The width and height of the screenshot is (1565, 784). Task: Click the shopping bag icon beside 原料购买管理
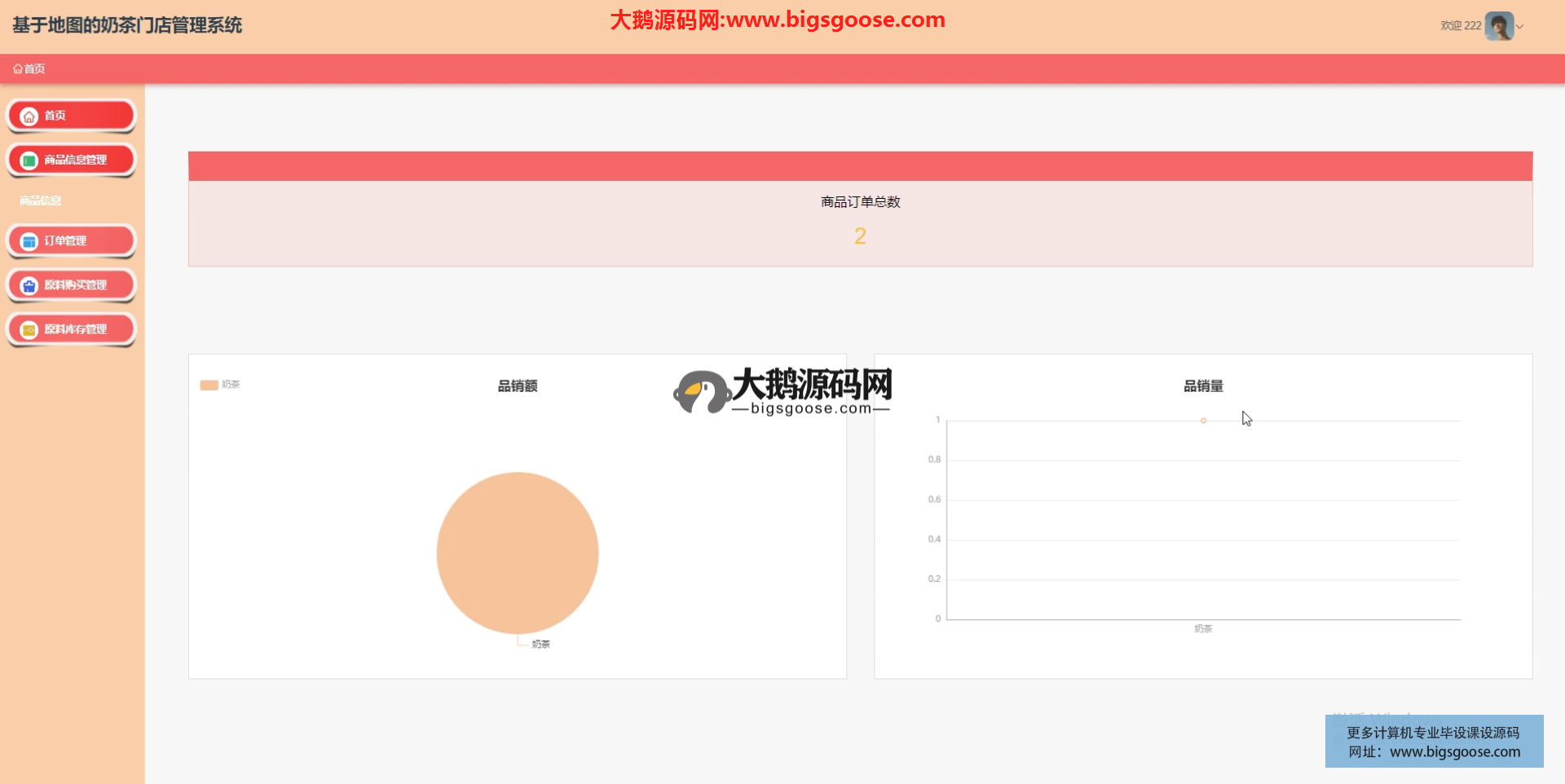(x=29, y=286)
